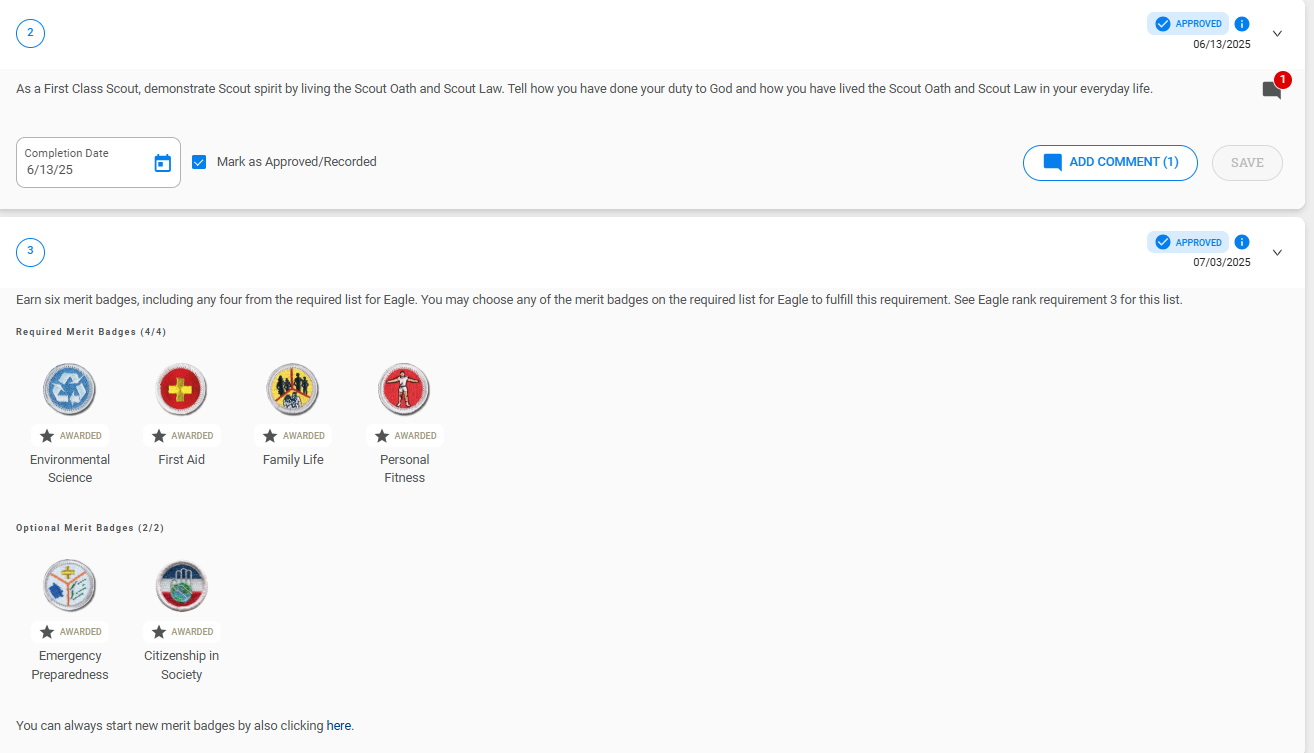This screenshot has height=753, width=1314.
Task: Select the Citizenship in Society badge icon
Action: [x=182, y=585]
